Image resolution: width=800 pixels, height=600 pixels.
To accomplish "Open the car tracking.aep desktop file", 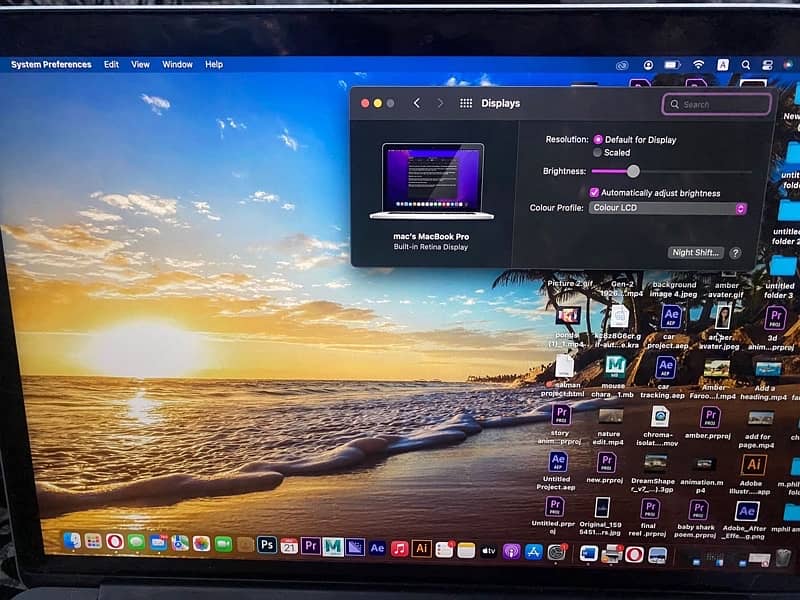I will 665,369.
